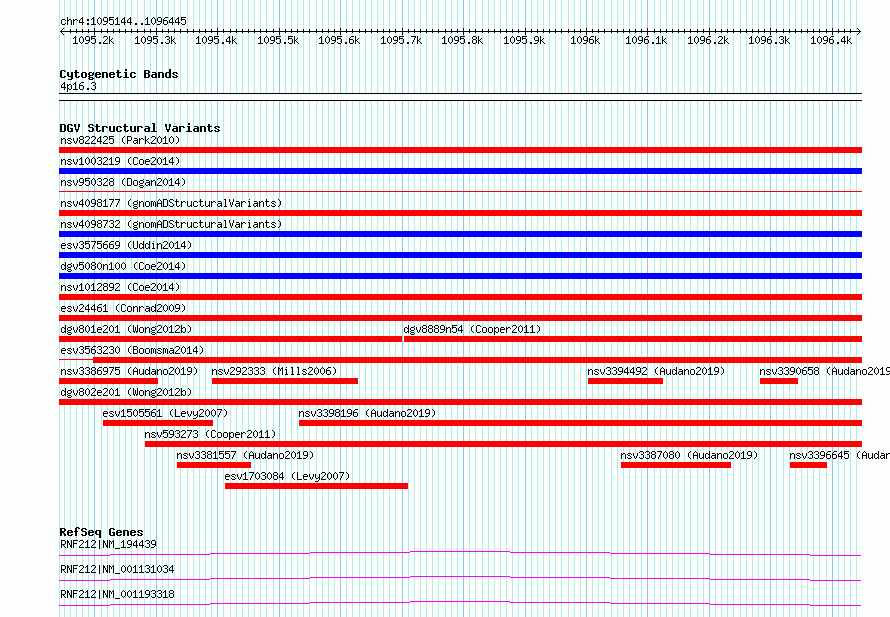This screenshot has height=617, width=890.
Task: Select nsv292333 (Mills2006) variant label
Action: [x=274, y=371]
